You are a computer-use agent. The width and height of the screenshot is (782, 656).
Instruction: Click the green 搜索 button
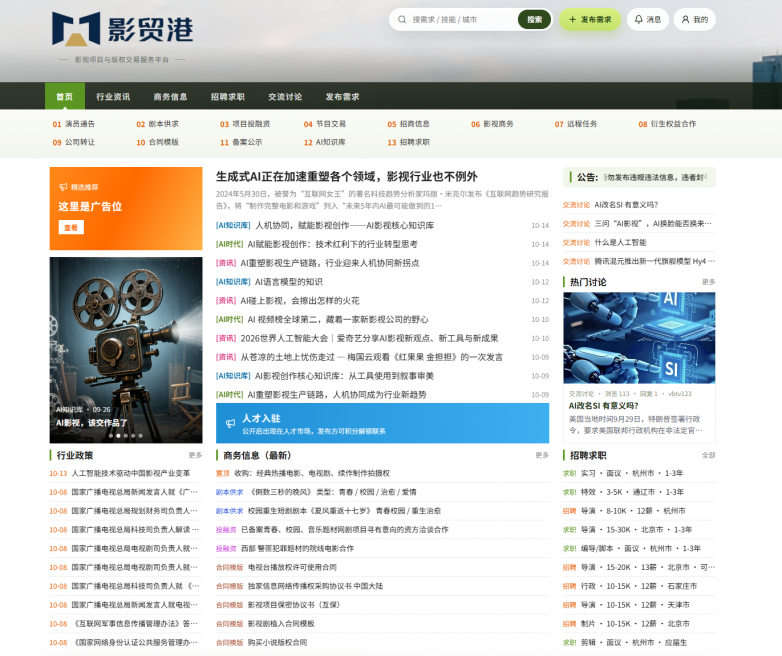coord(534,19)
